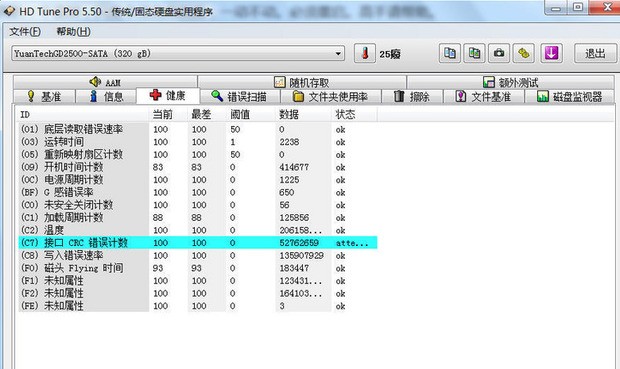Switch to the 信息 tab
This screenshot has height=369, width=620.
(x=106, y=97)
